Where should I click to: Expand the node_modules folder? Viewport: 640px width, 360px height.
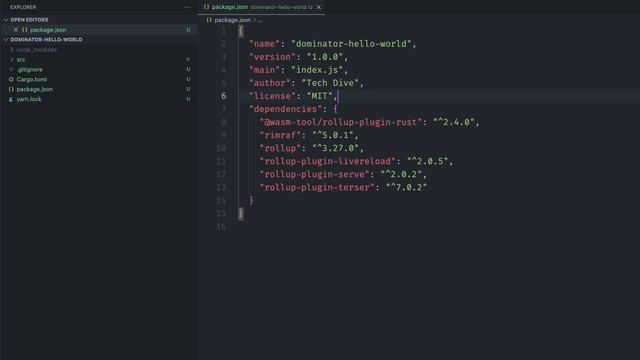pos(11,49)
